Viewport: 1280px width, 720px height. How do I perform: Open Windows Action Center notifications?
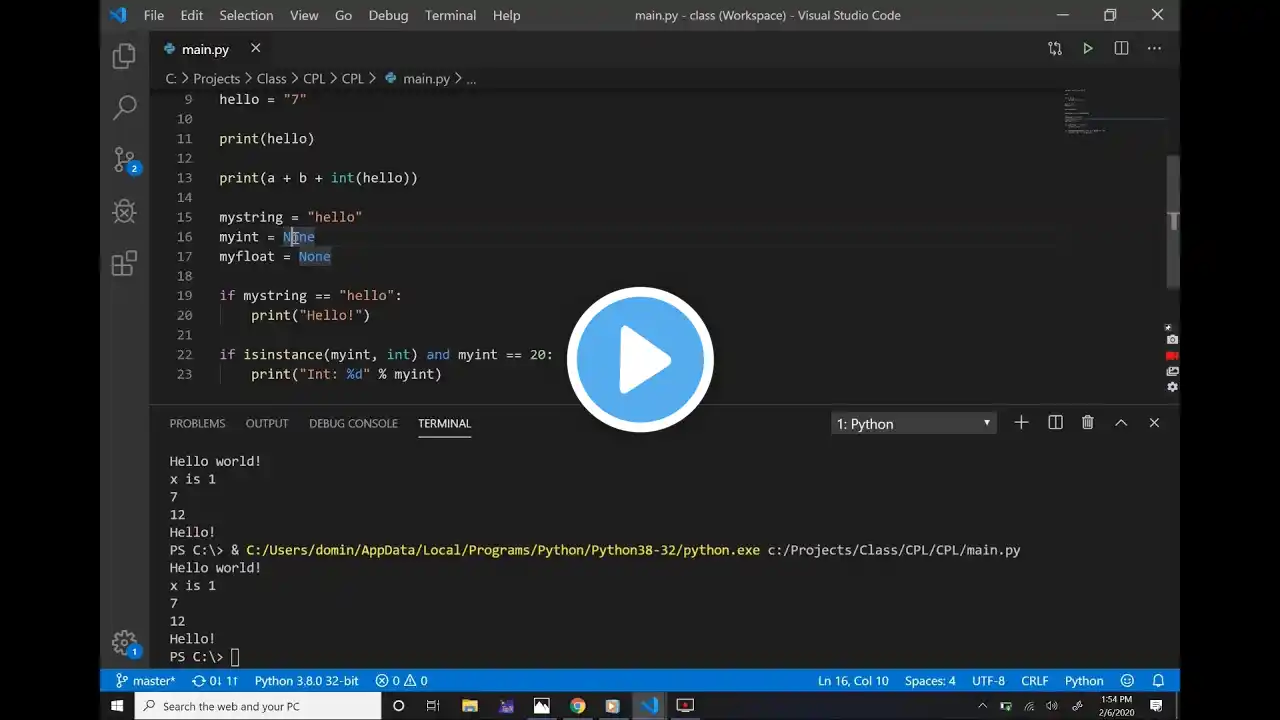(x=1157, y=706)
